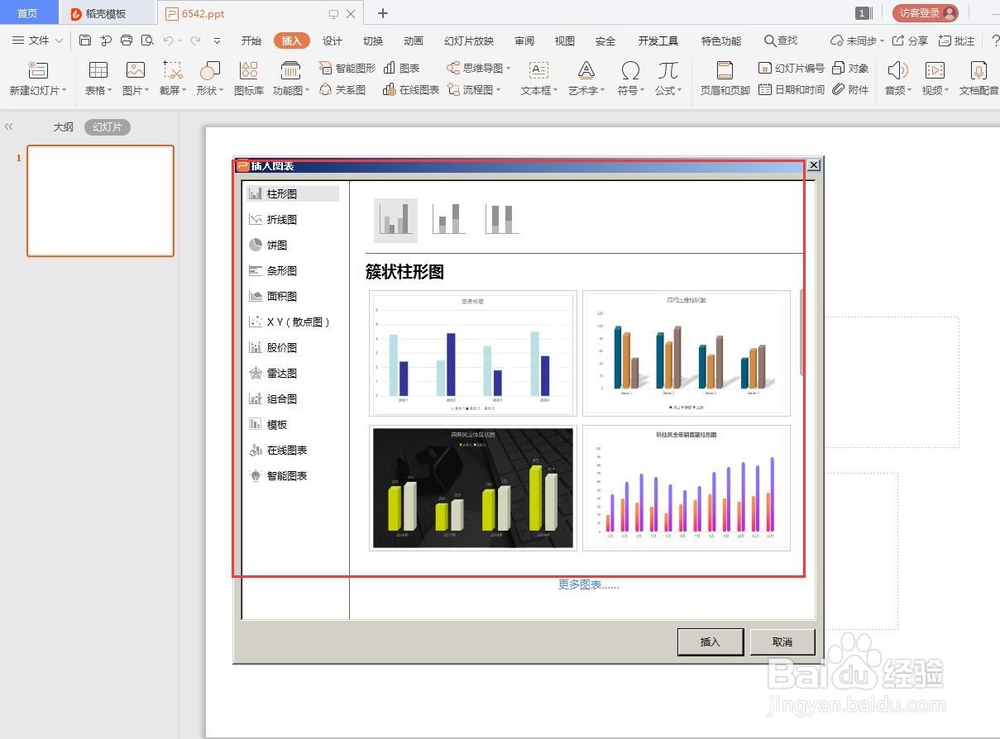The width and height of the screenshot is (1000, 739).
Task: Click the Attachment icon
Action: 851,89
